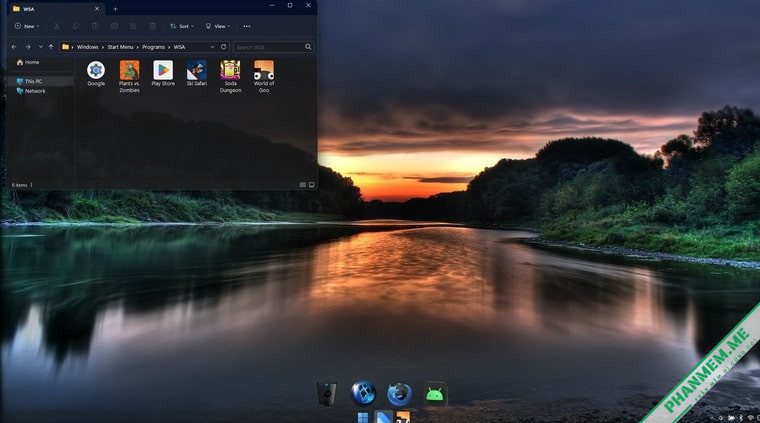Add a new Explorer tab
This screenshot has width=760, height=423.
tap(115, 9)
